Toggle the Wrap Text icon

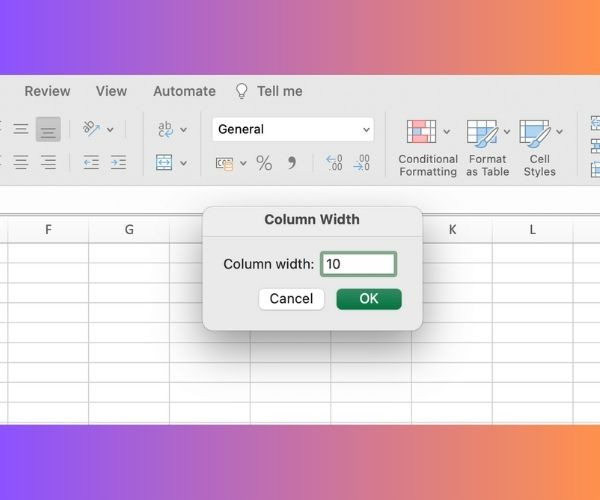pyautogui.click(x=165, y=129)
